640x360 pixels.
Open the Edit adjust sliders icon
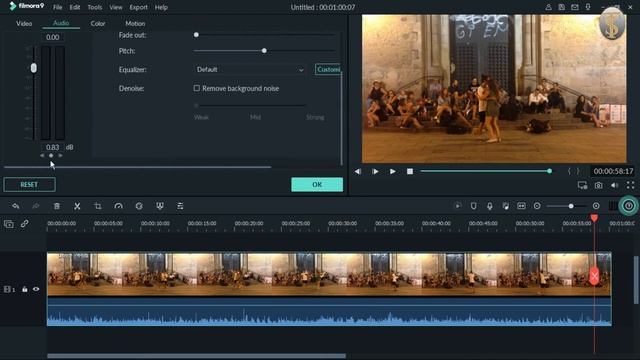(x=180, y=206)
